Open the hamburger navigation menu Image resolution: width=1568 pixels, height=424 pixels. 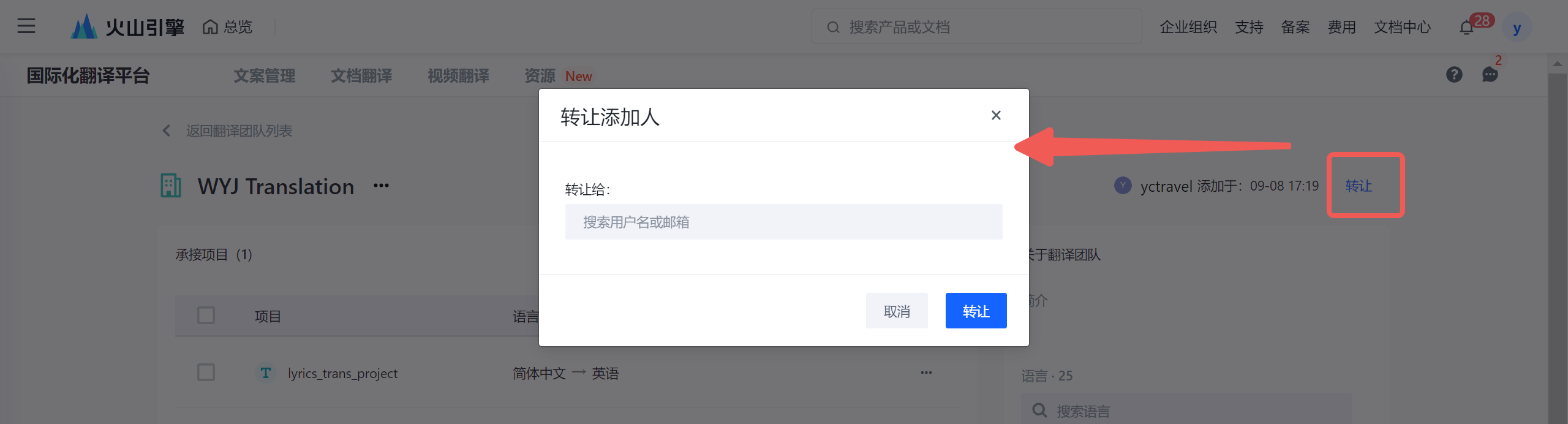pos(26,26)
